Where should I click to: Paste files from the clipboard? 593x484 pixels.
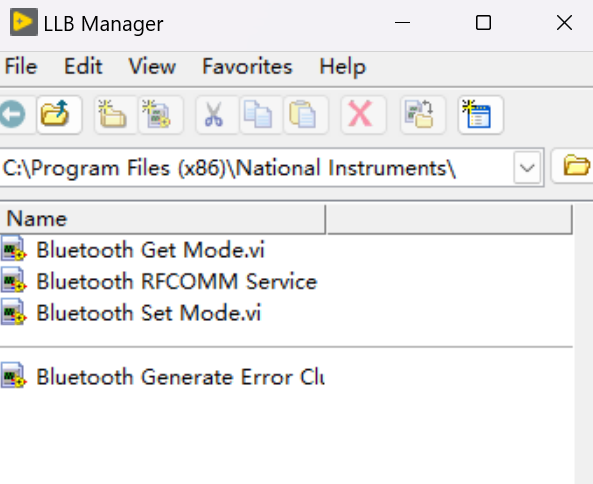[x=306, y=115]
